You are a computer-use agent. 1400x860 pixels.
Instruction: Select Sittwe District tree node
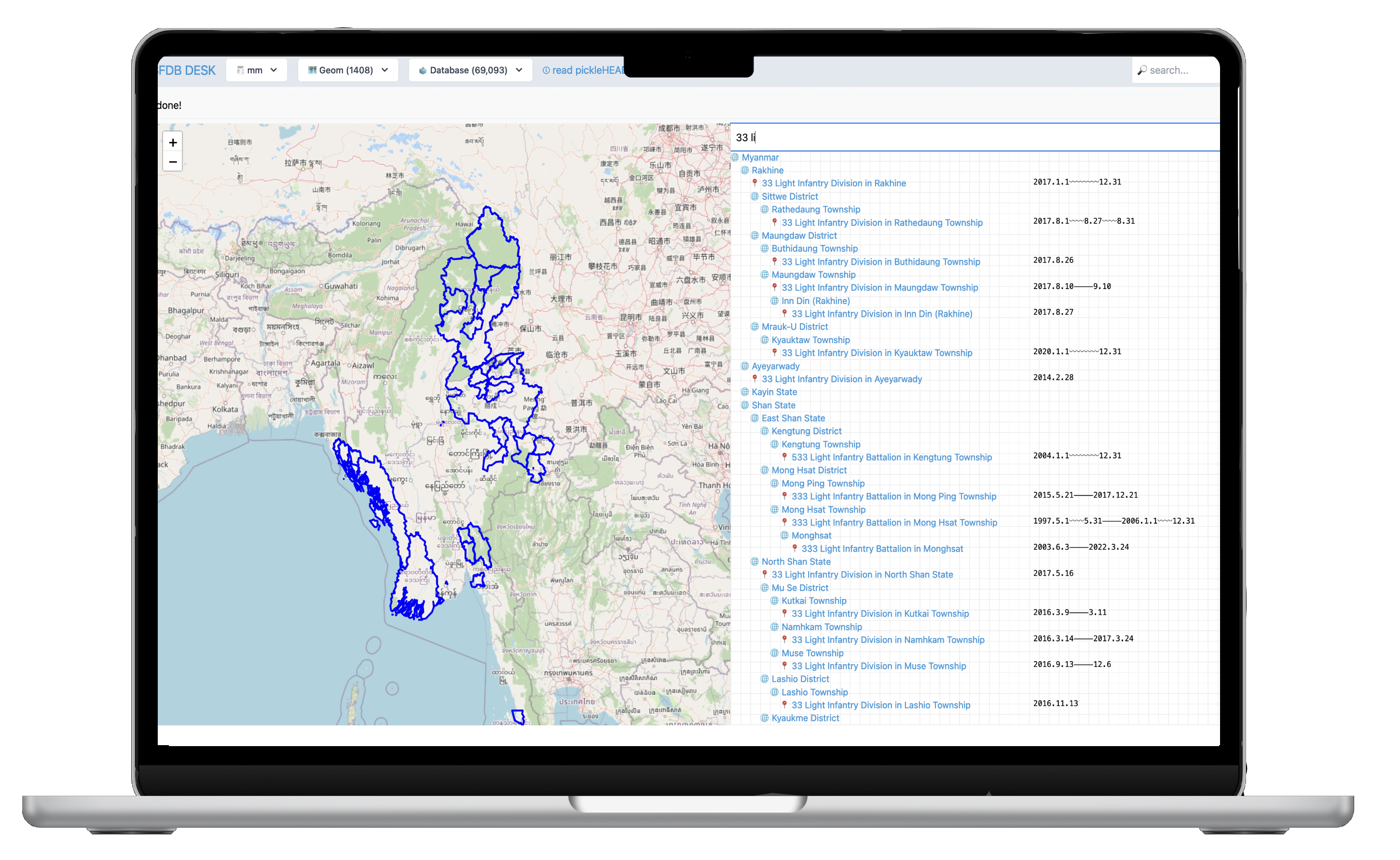coord(790,197)
